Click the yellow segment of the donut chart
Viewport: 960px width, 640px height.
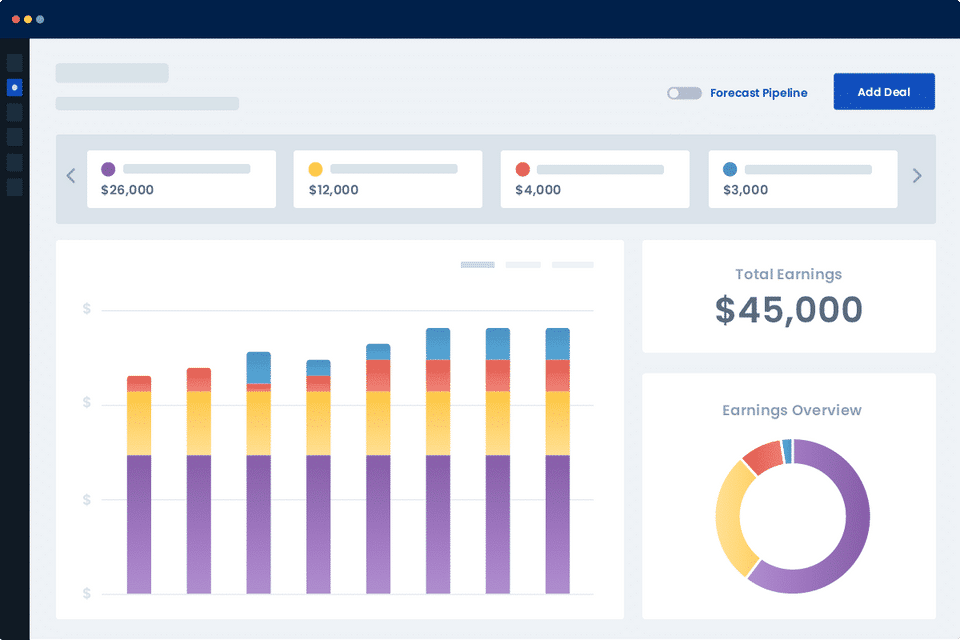tap(729, 518)
